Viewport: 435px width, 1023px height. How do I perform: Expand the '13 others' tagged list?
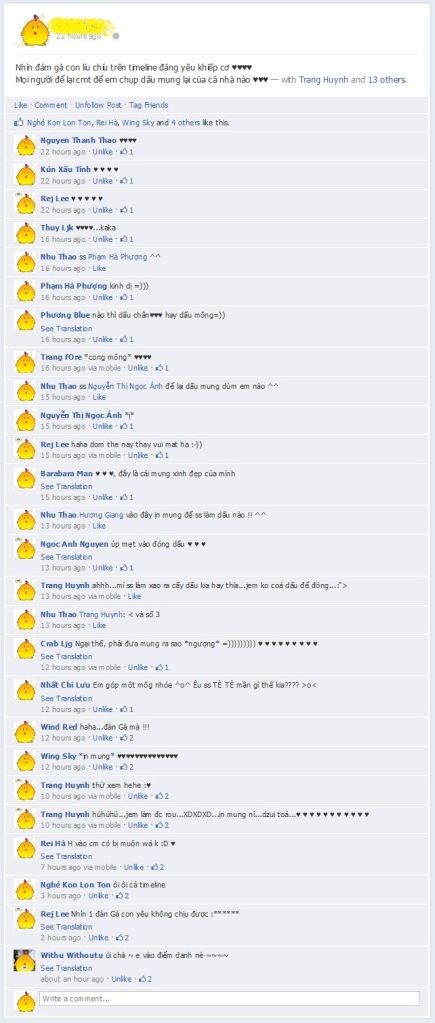(x=387, y=80)
